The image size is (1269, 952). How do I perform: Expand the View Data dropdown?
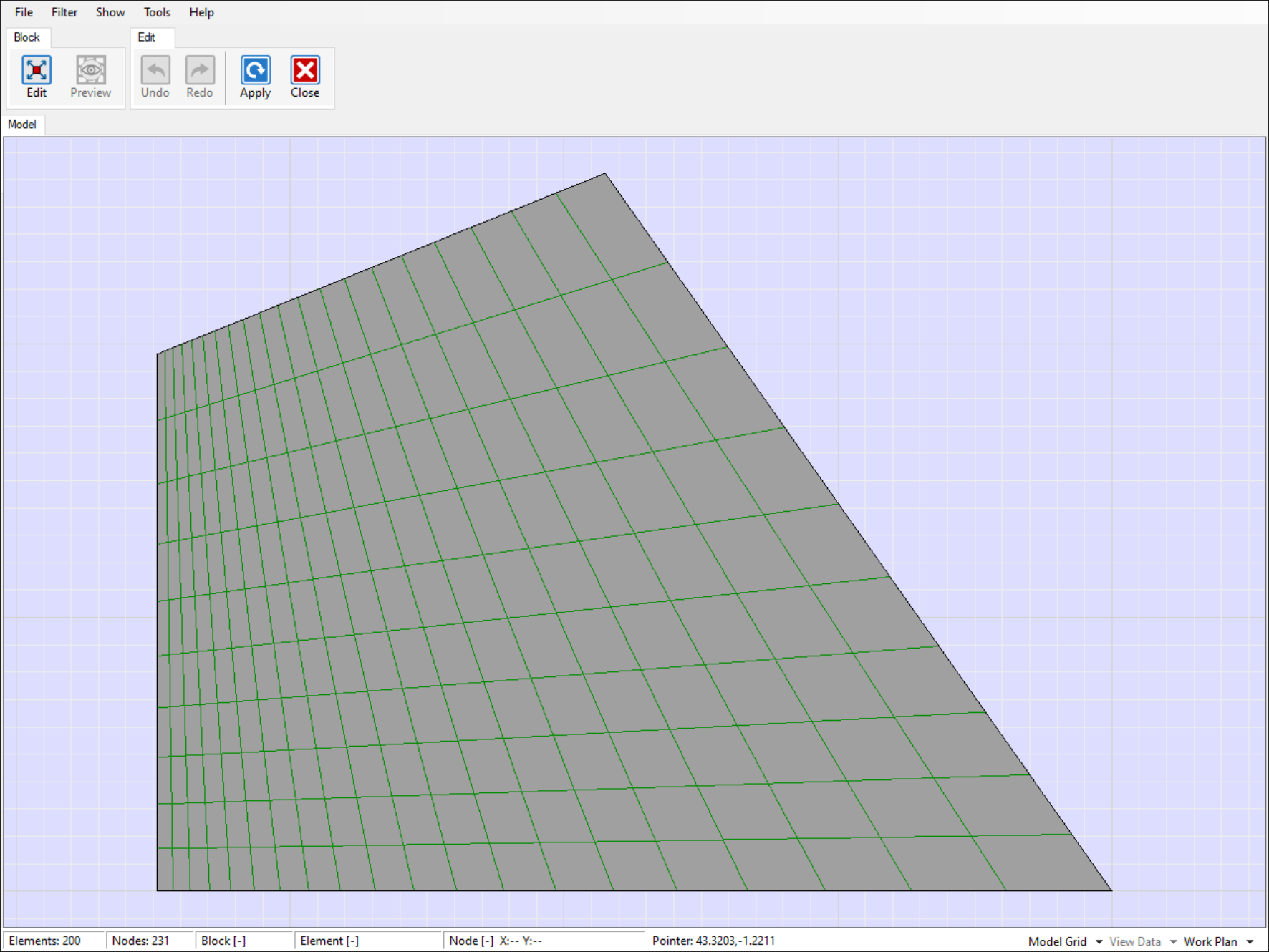coord(1173,941)
